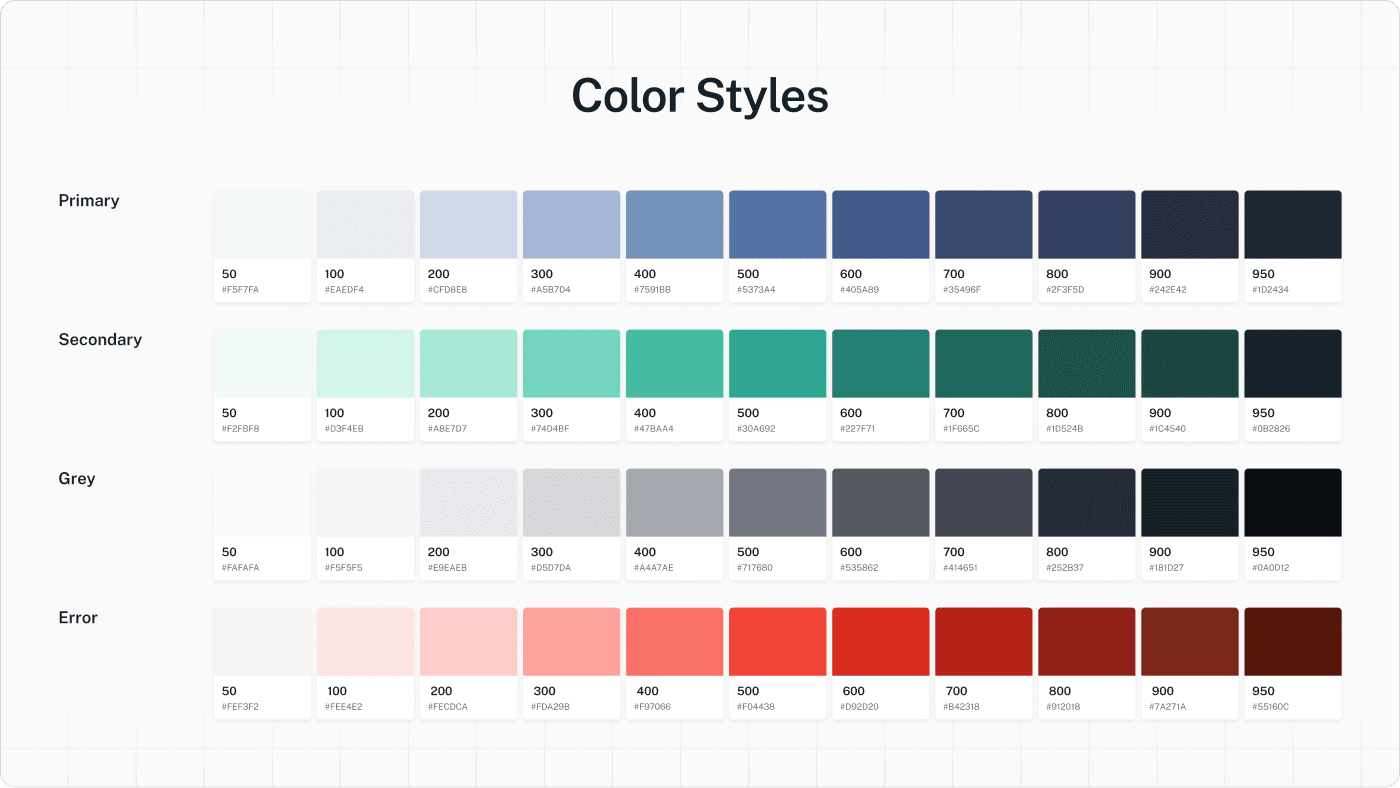Select the hex value #CFD8E8
The height and width of the screenshot is (788, 1400).
click(x=447, y=290)
